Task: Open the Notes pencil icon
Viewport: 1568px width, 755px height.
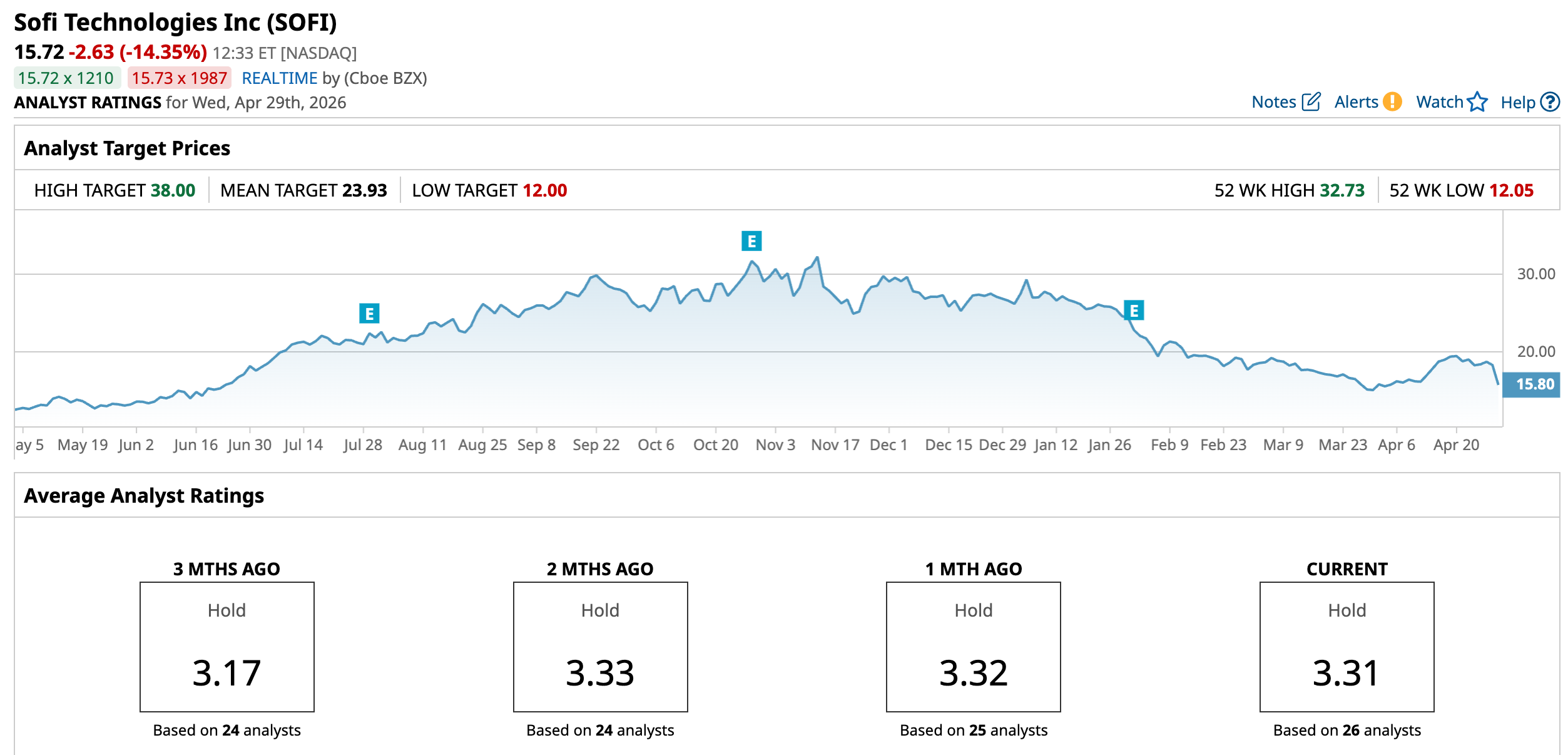Action: (1311, 101)
